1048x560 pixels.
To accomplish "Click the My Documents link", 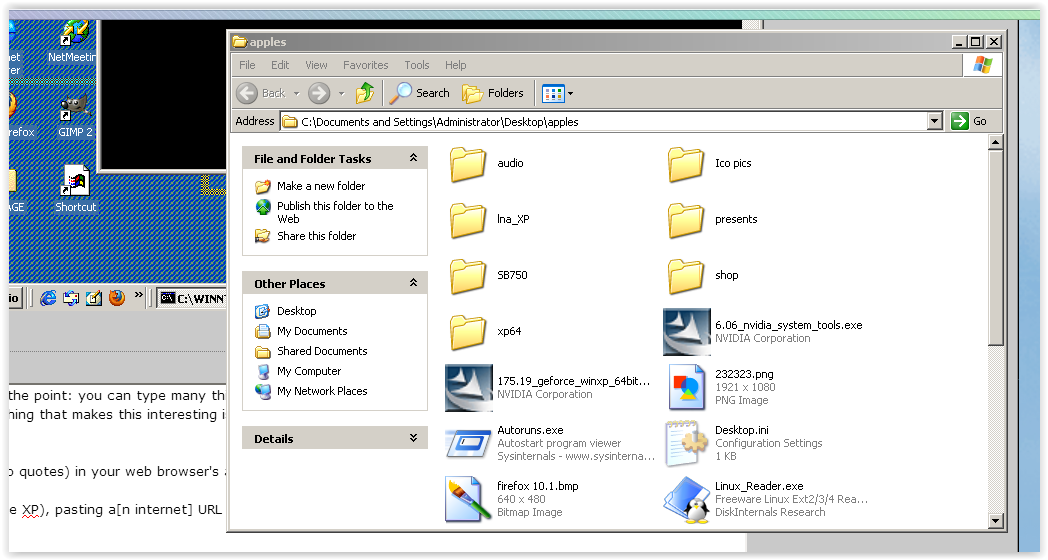I will [312, 331].
